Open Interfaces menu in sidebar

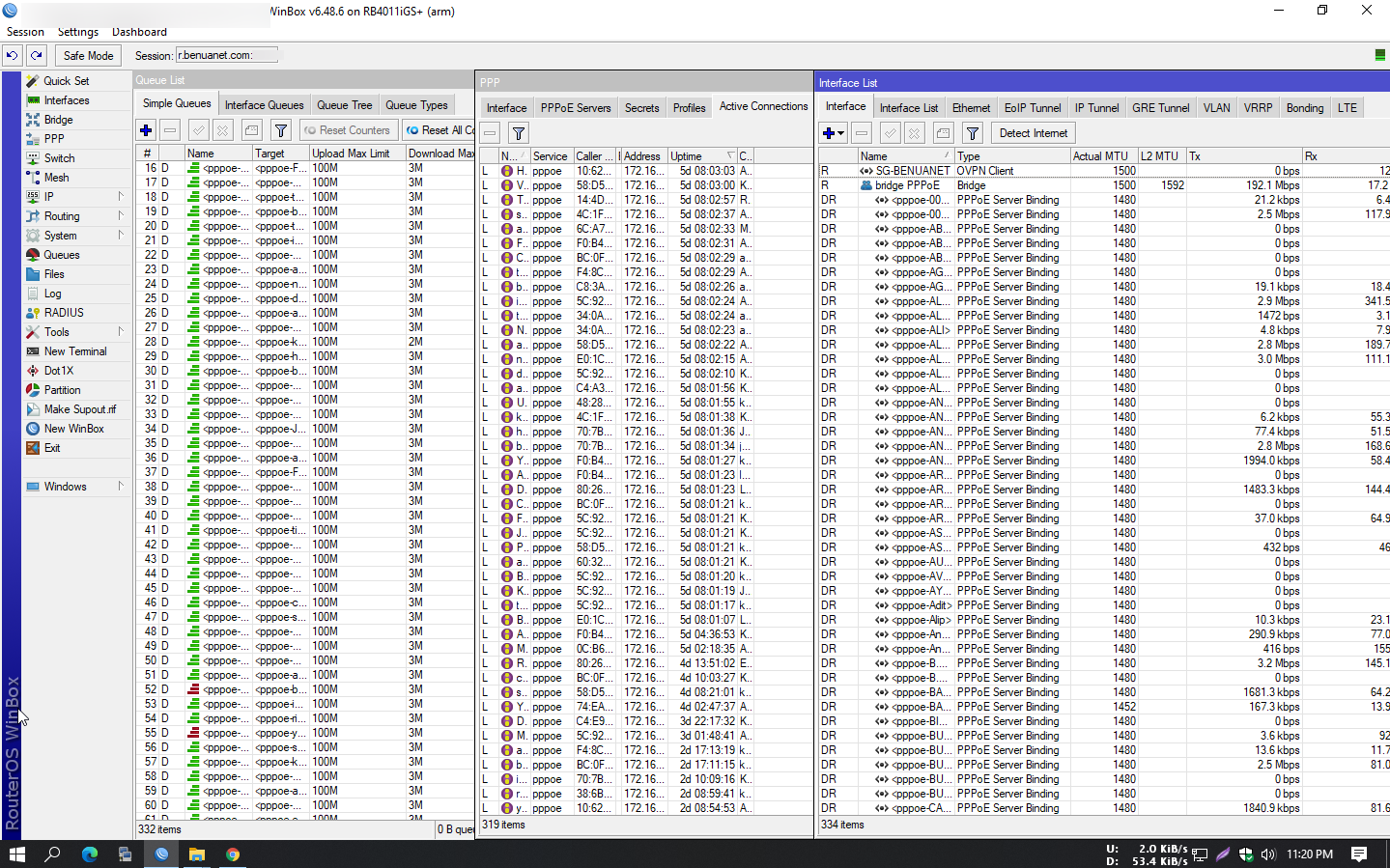pyautogui.click(x=66, y=100)
